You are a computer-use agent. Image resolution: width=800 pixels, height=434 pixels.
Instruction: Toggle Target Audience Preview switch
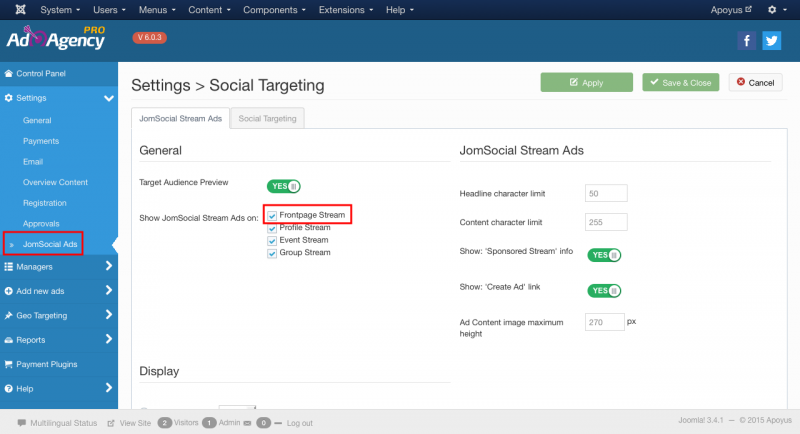pyautogui.click(x=284, y=186)
